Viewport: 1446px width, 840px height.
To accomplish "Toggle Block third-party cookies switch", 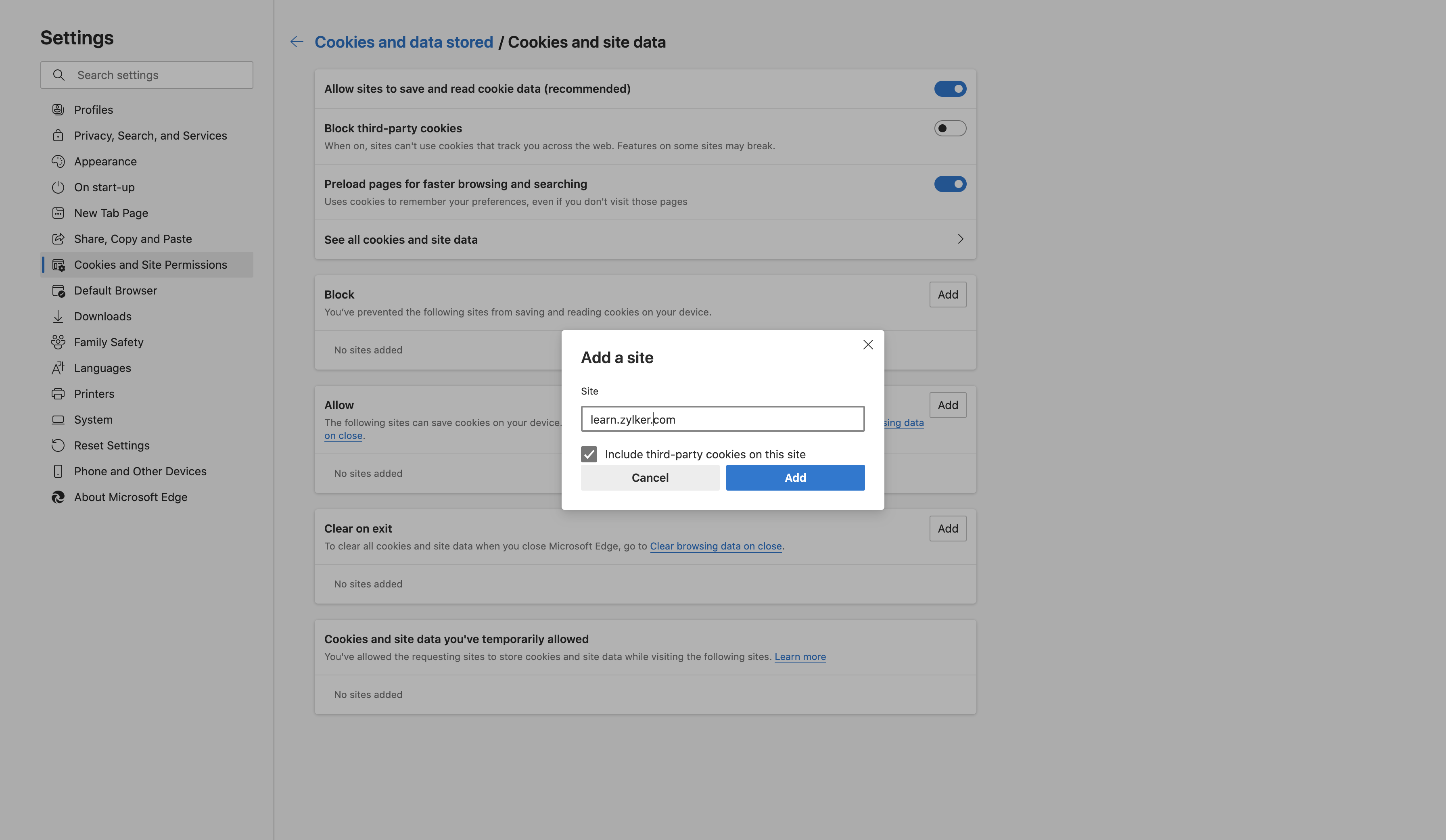I will (x=950, y=128).
